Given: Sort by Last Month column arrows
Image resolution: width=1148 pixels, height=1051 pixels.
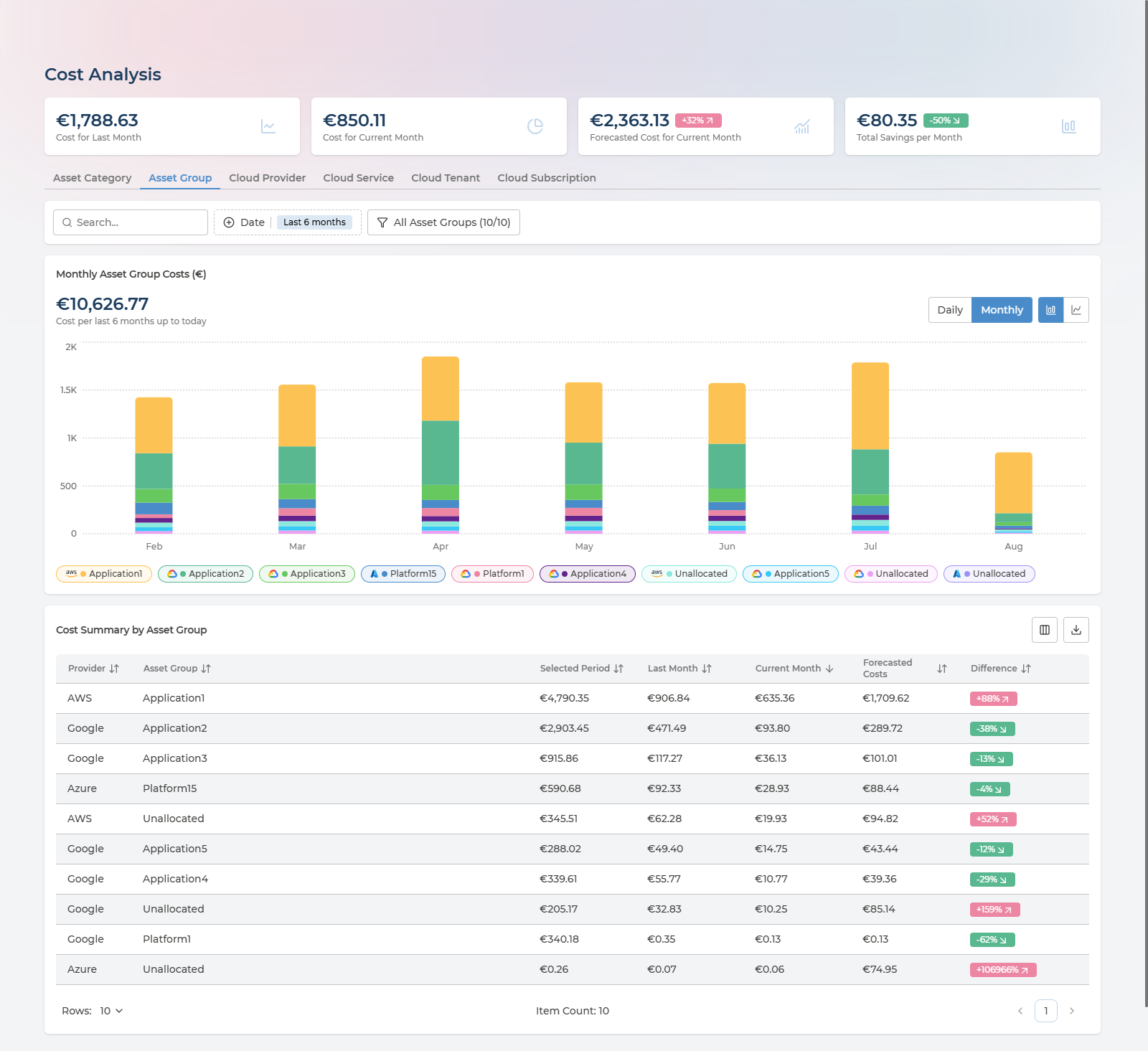Looking at the screenshot, I should pyautogui.click(x=707, y=669).
